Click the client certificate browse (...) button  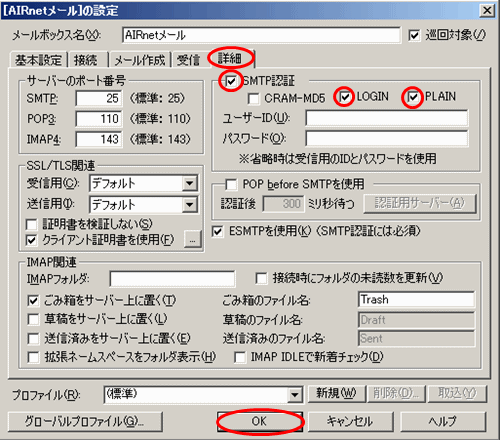point(193,239)
